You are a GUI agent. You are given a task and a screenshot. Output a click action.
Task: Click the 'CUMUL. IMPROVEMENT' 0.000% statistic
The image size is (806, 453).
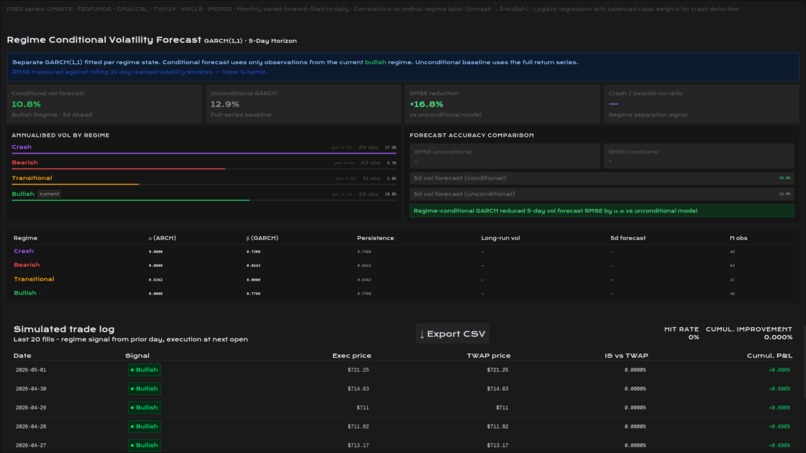pos(749,333)
